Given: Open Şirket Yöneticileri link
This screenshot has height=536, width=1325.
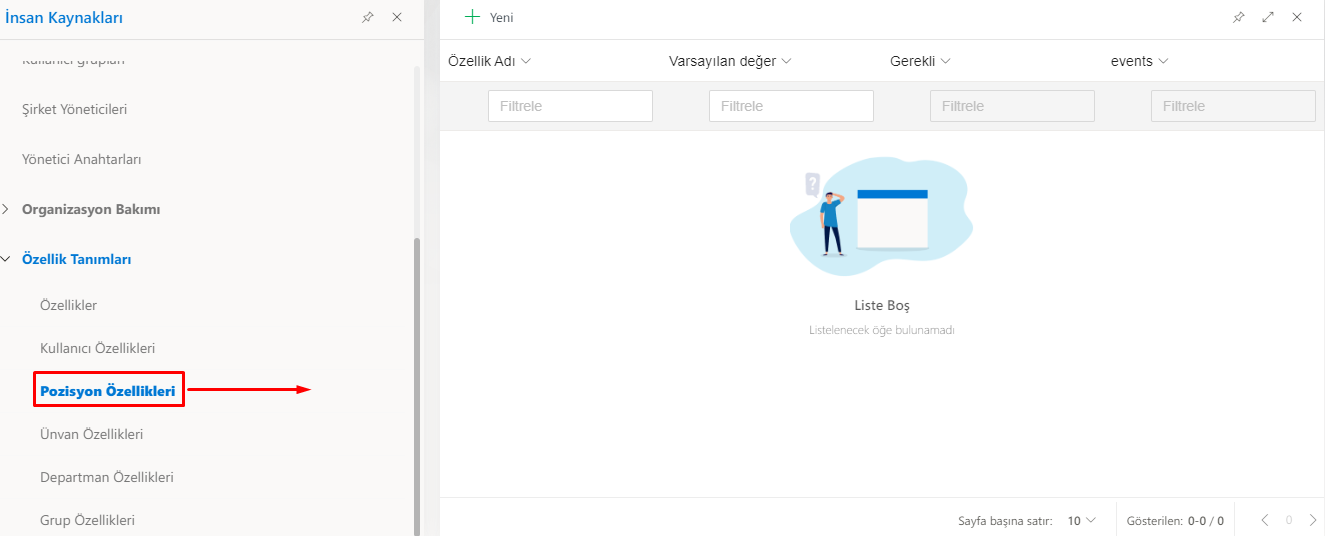Looking at the screenshot, I should [74, 109].
